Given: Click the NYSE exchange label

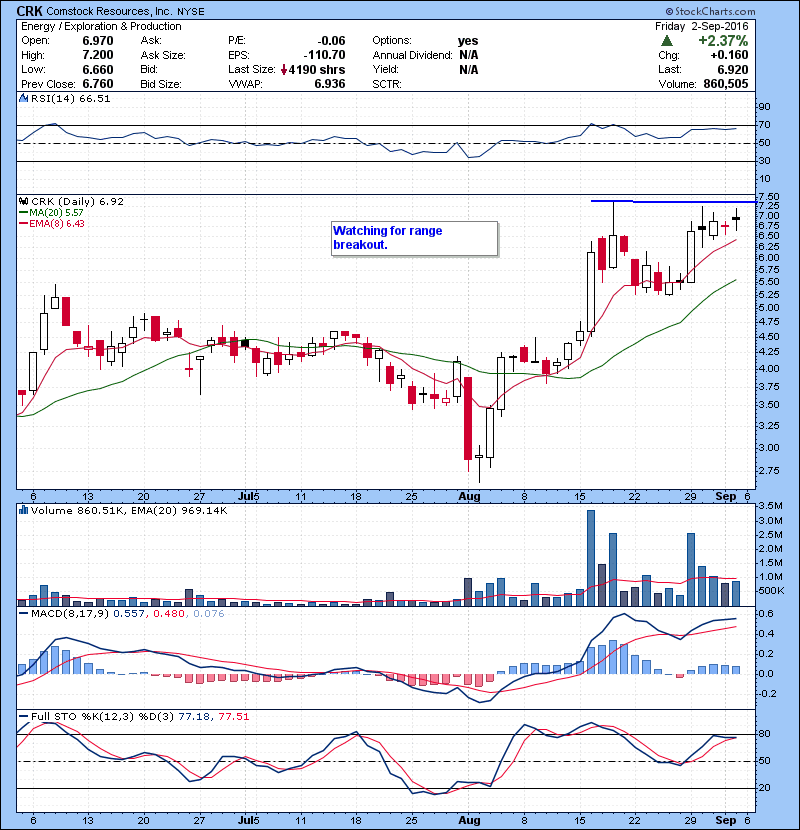Looking at the screenshot, I should coord(191,12).
